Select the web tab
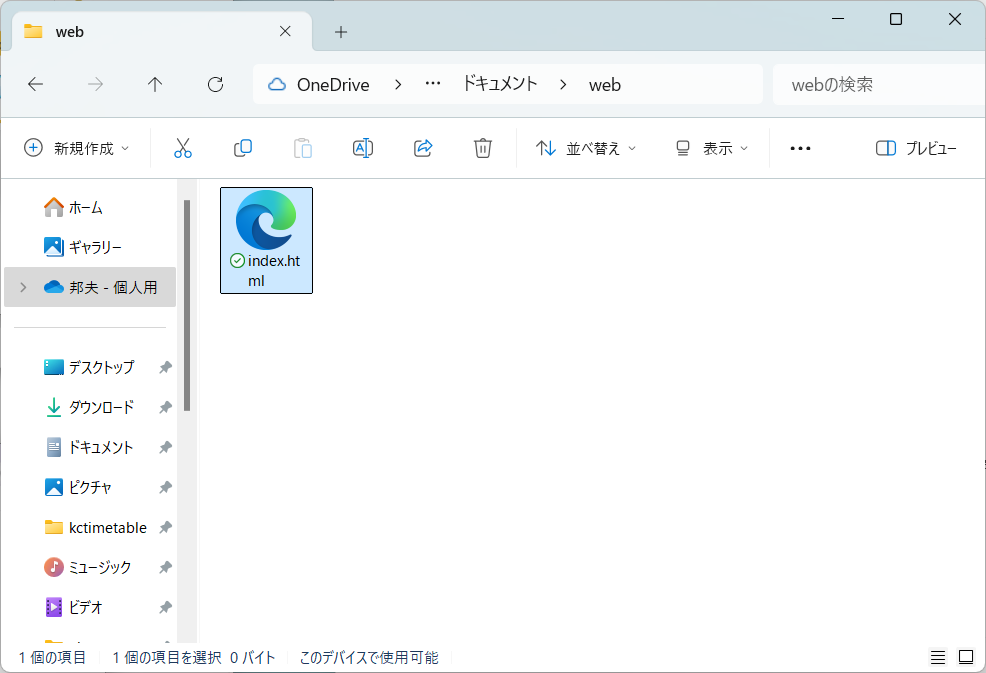The height and width of the screenshot is (673, 986). pyautogui.click(x=150, y=31)
